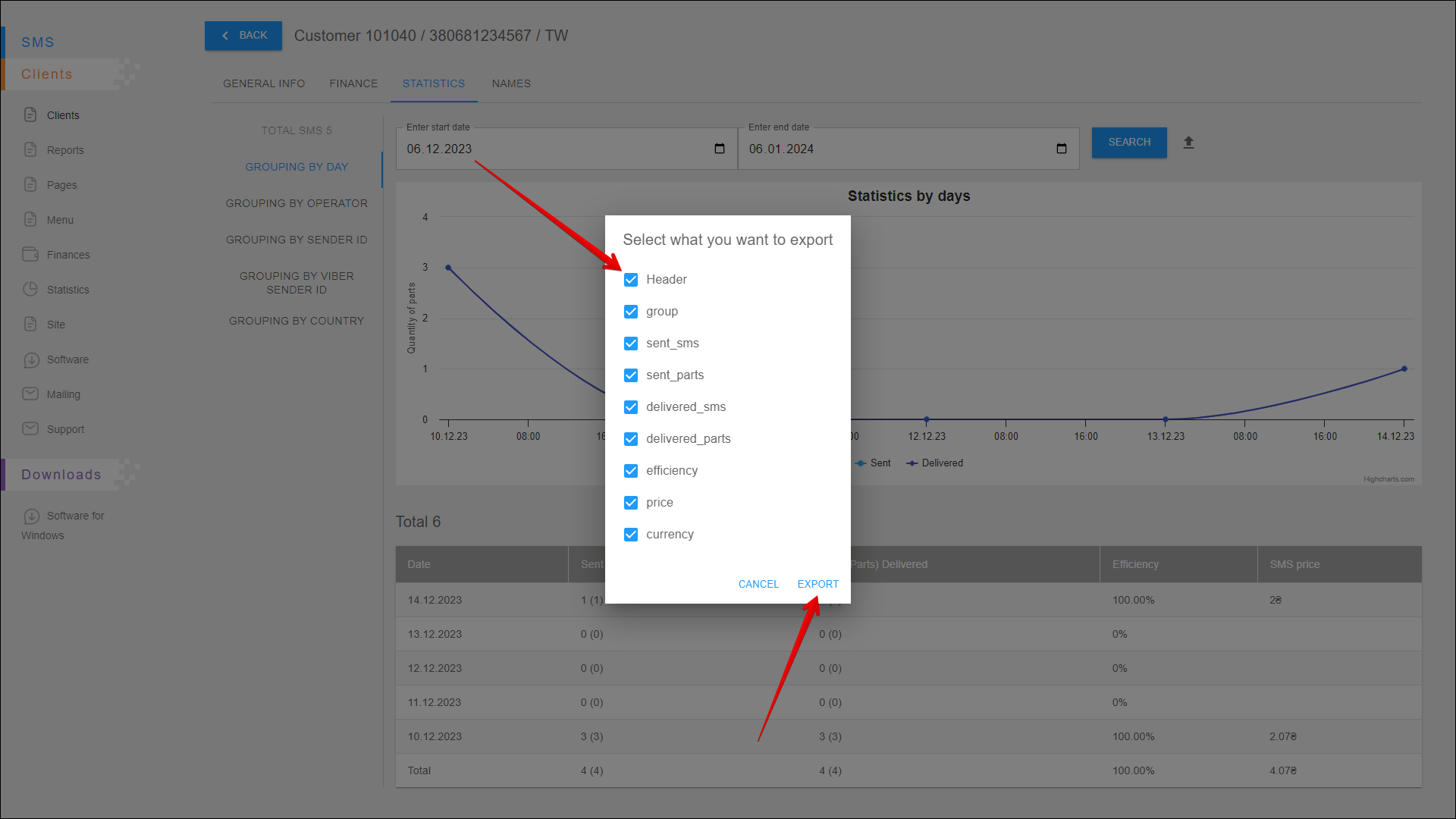Open the Support envelope icon
1456x819 pixels.
tap(30, 428)
